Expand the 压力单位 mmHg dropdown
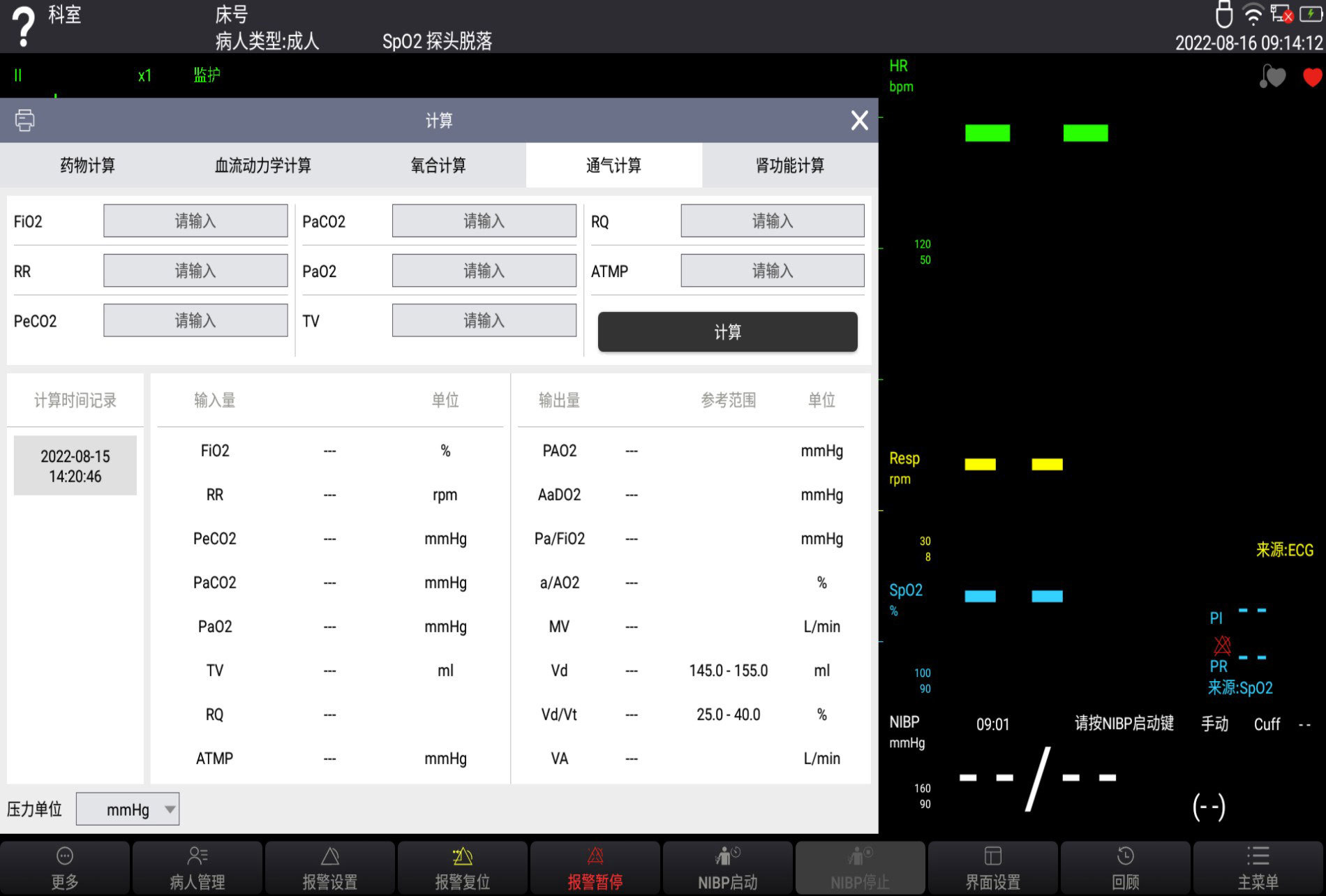The width and height of the screenshot is (1326, 896). [128, 809]
